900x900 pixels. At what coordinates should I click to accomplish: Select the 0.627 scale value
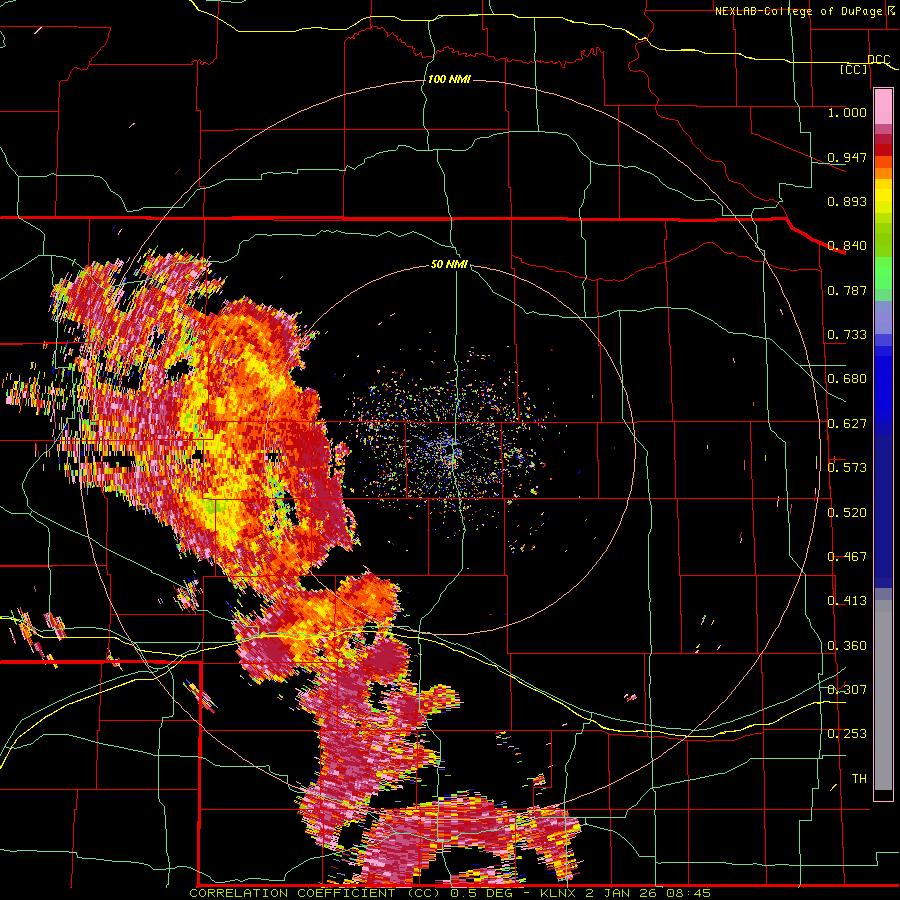[847, 424]
